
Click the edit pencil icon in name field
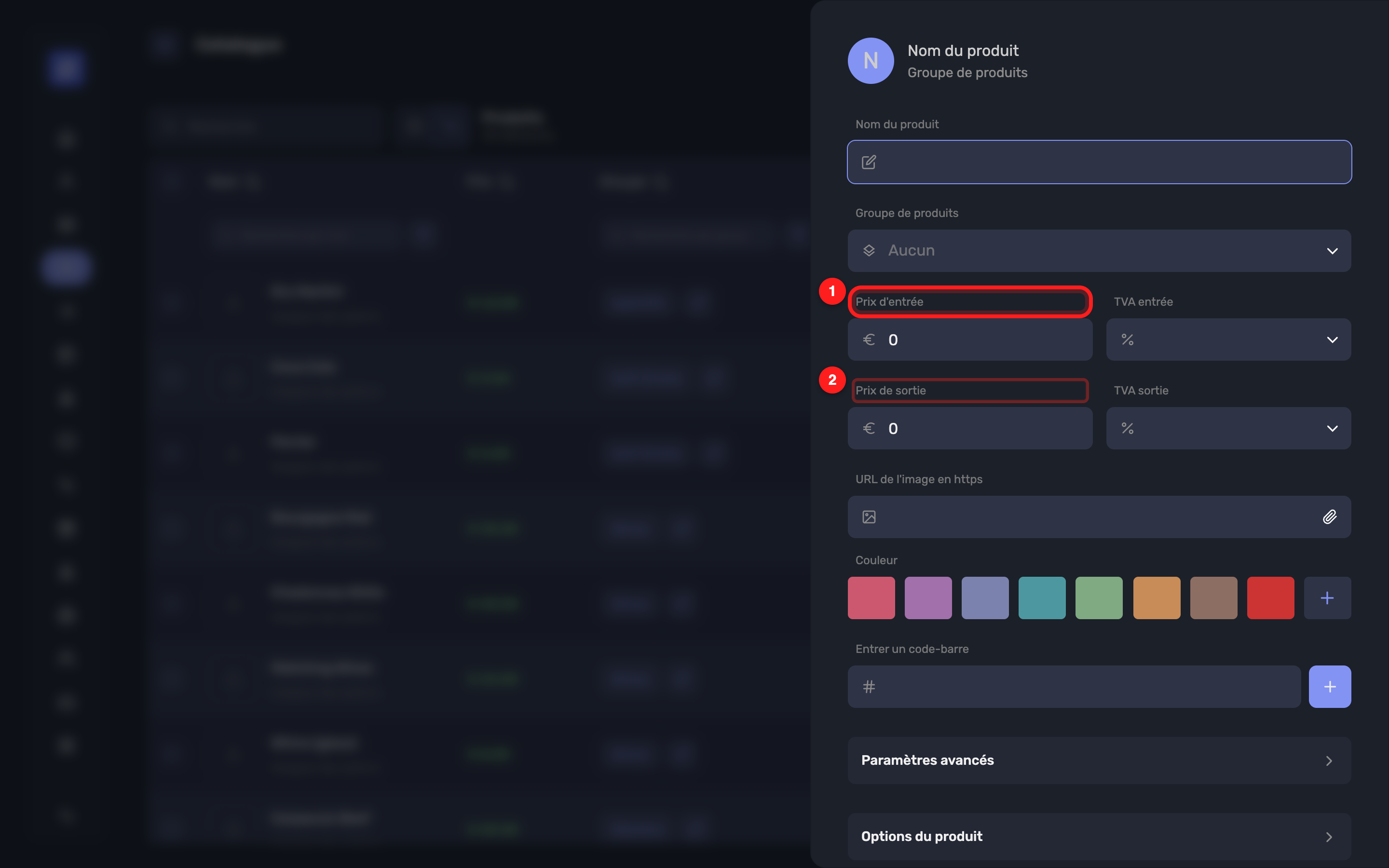click(869, 162)
